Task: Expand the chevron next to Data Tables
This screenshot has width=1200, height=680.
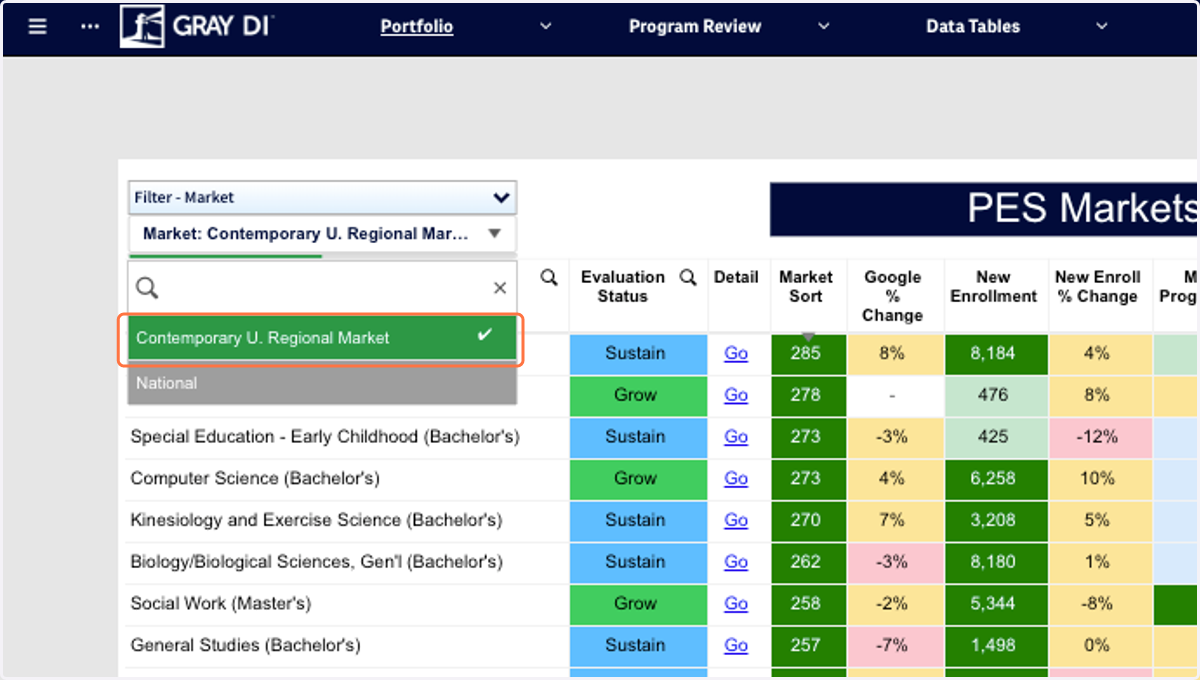Action: click(1102, 27)
